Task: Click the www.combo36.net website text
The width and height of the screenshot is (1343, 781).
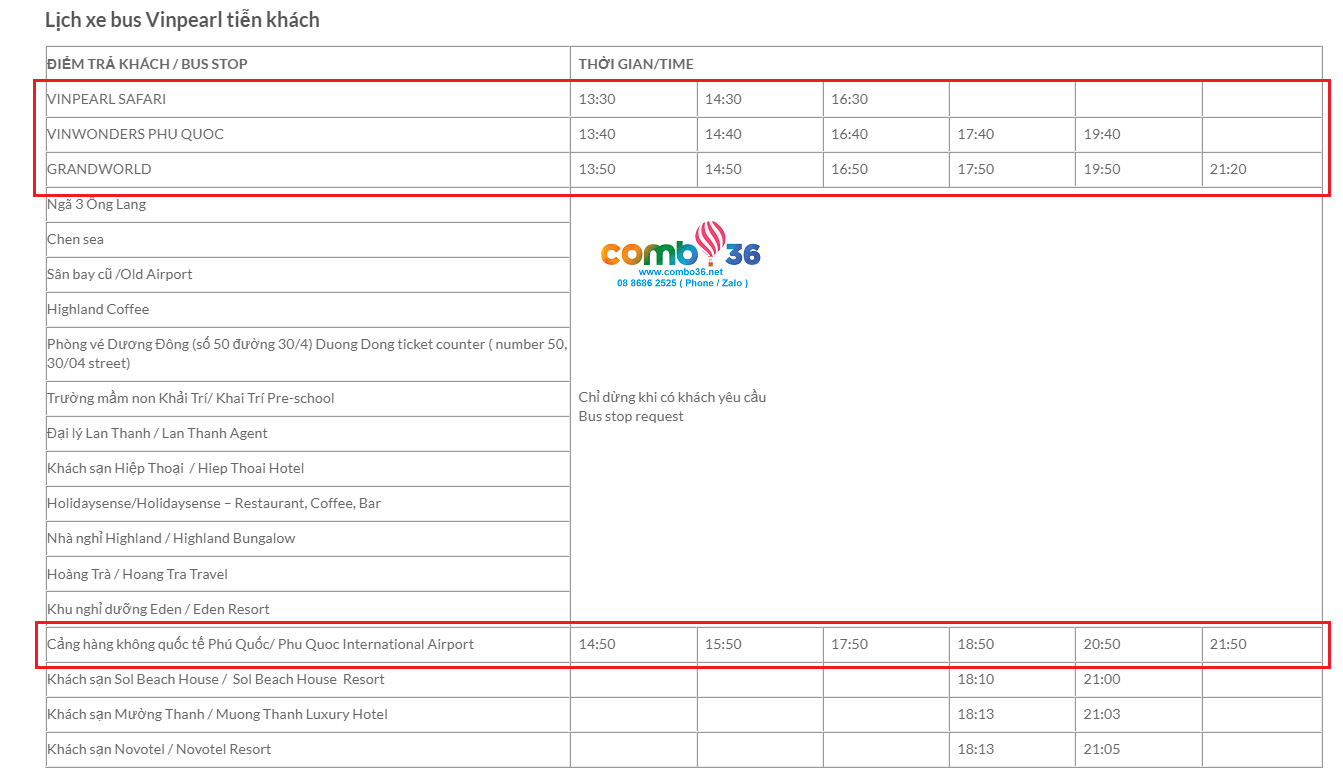Action: click(680, 272)
